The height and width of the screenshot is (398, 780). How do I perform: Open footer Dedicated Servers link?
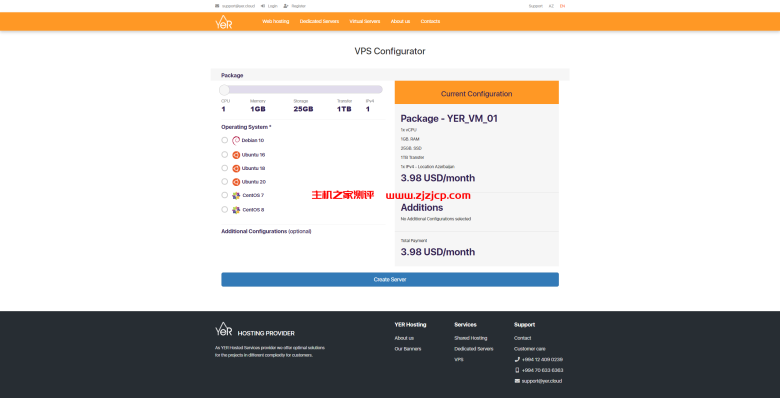tap(474, 349)
